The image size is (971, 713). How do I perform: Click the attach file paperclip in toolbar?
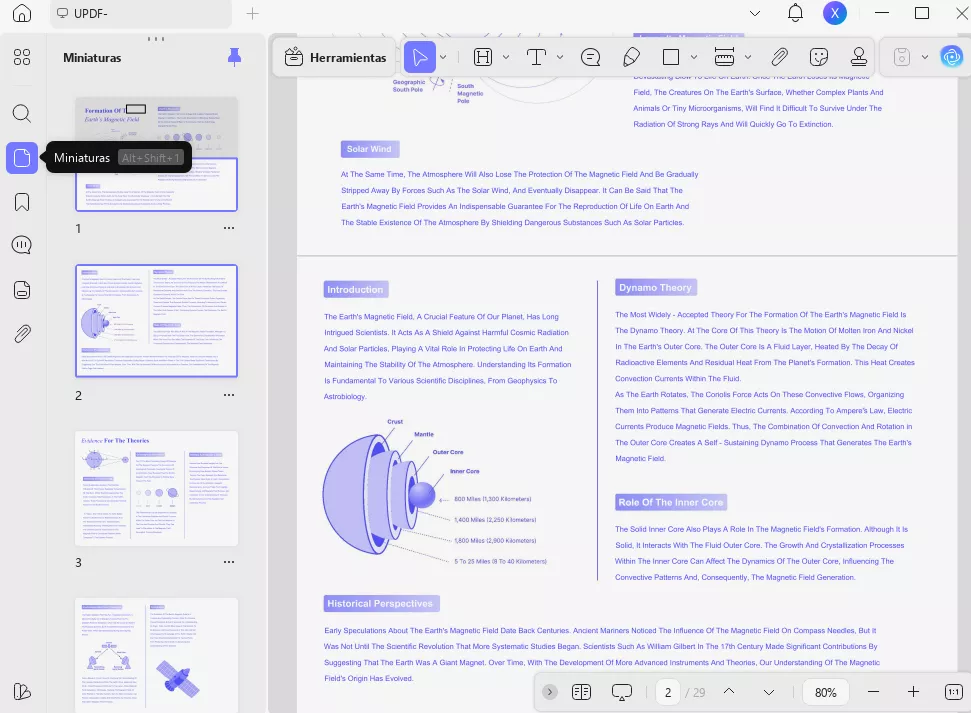tap(780, 58)
